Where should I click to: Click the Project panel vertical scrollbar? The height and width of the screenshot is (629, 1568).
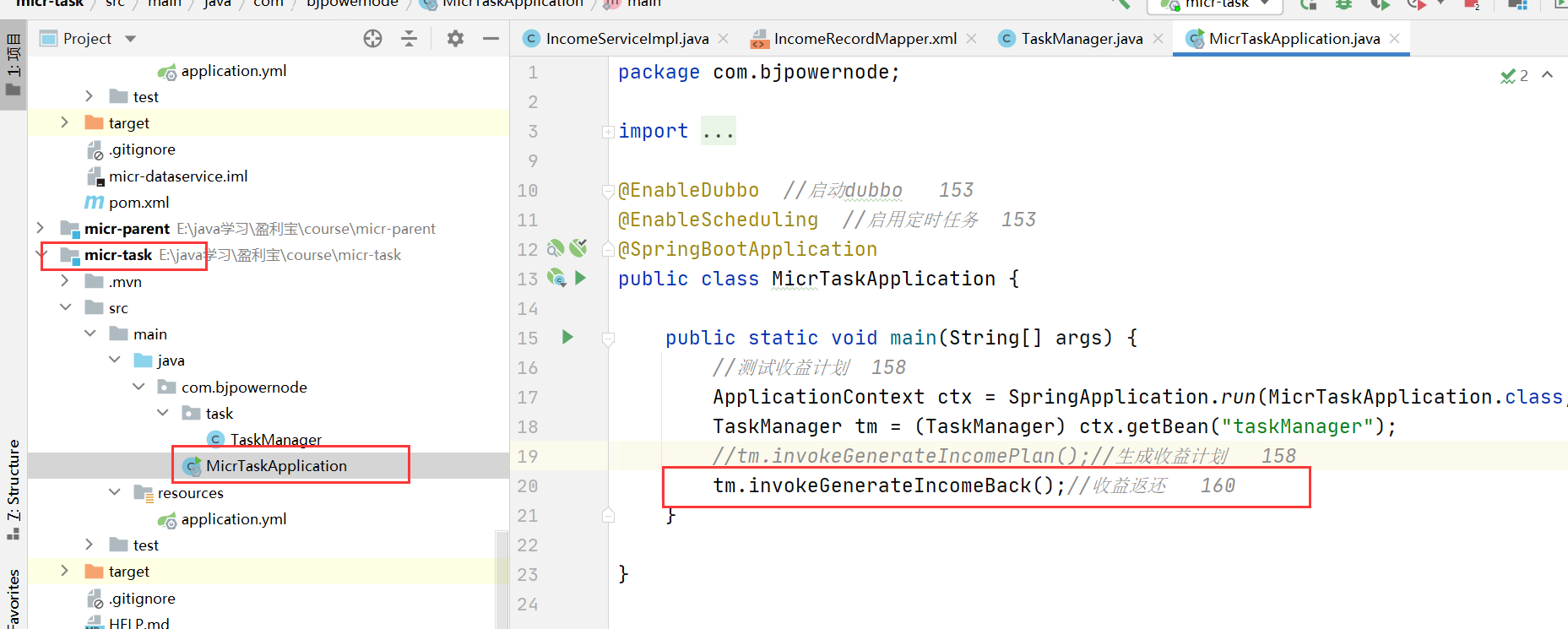pos(502,578)
